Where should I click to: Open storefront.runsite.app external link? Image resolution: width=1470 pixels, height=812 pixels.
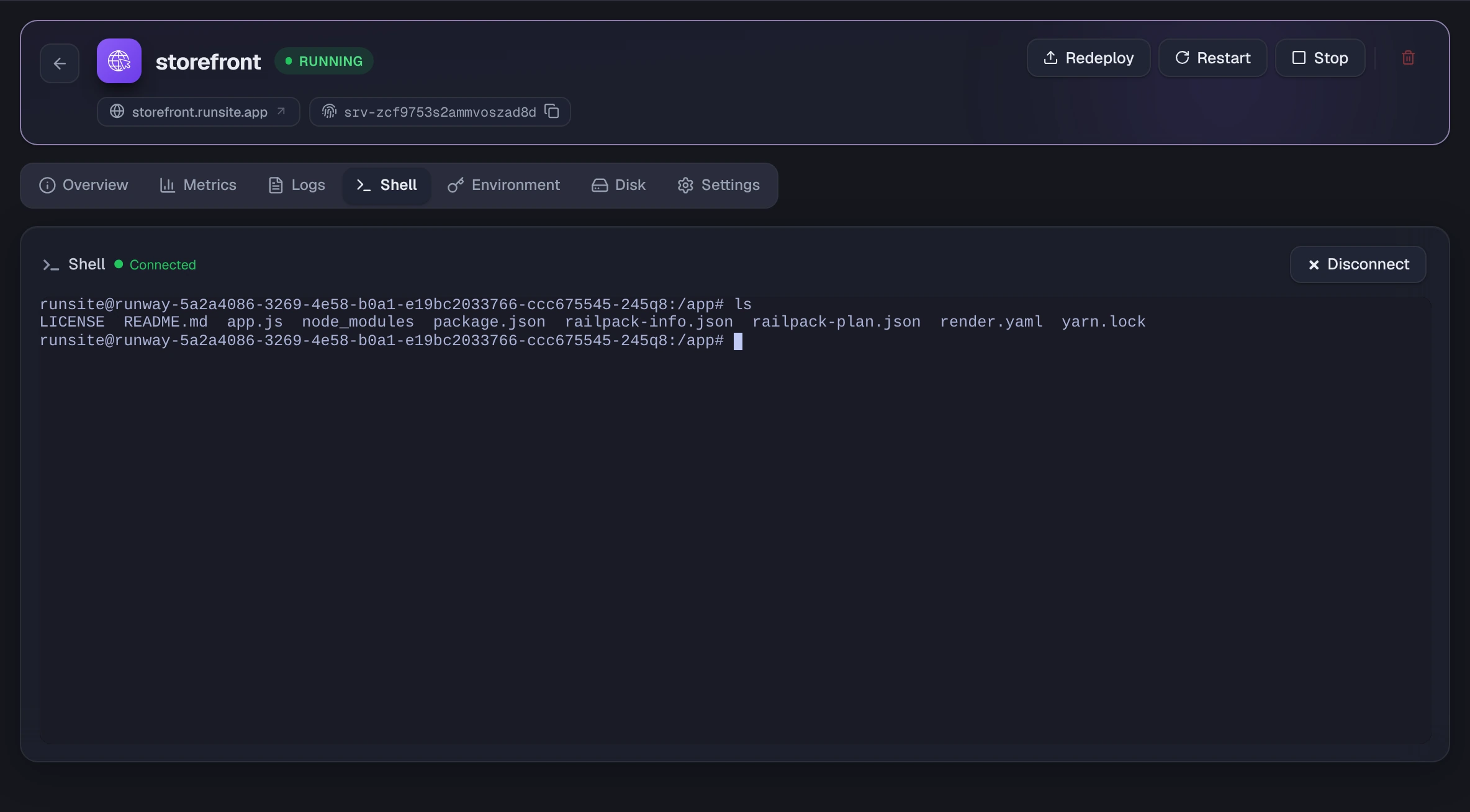199,112
